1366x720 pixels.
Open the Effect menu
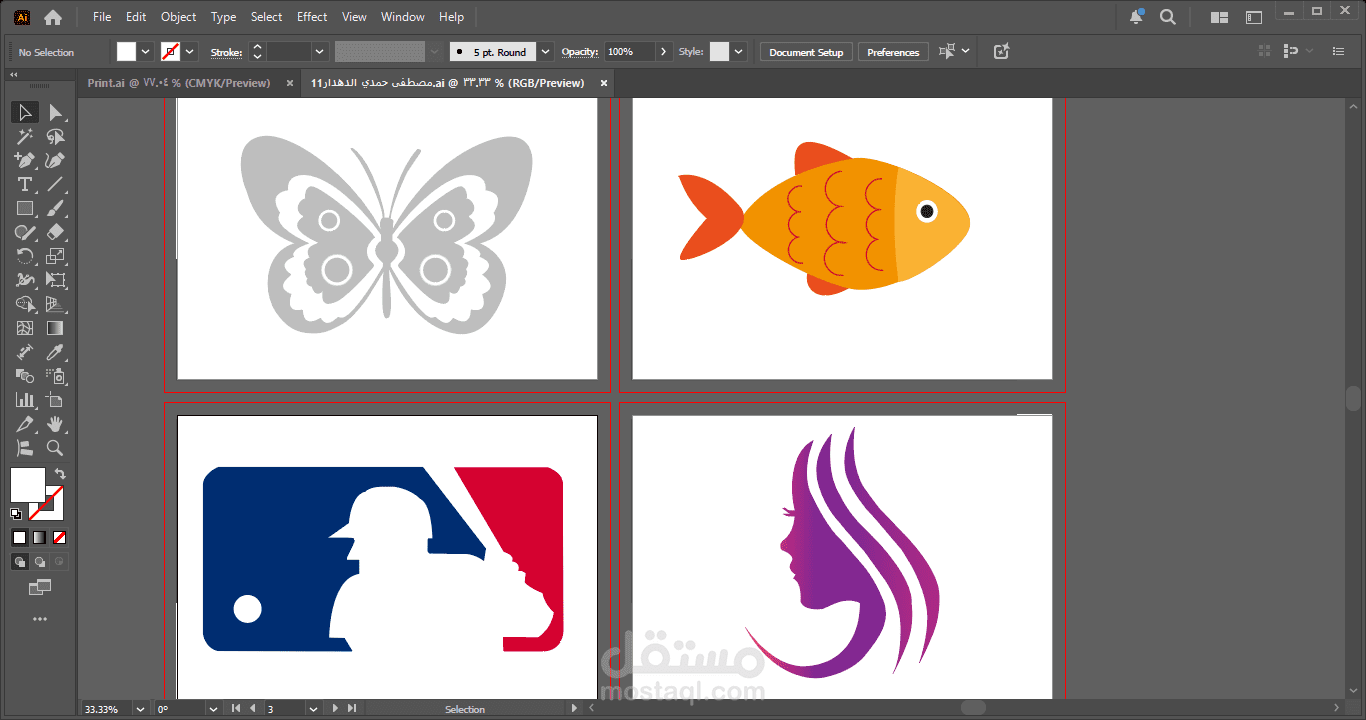[x=312, y=17]
